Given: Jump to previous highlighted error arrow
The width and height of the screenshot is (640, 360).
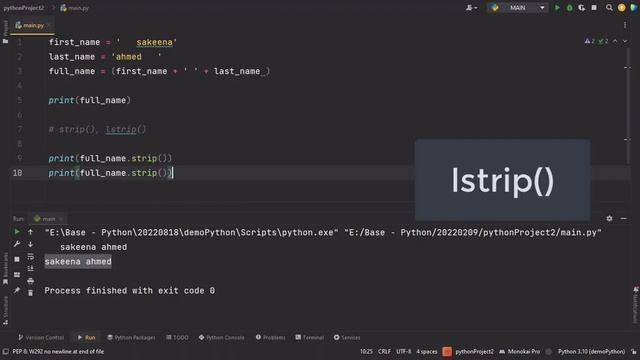Looking at the screenshot, I should click(616, 41).
